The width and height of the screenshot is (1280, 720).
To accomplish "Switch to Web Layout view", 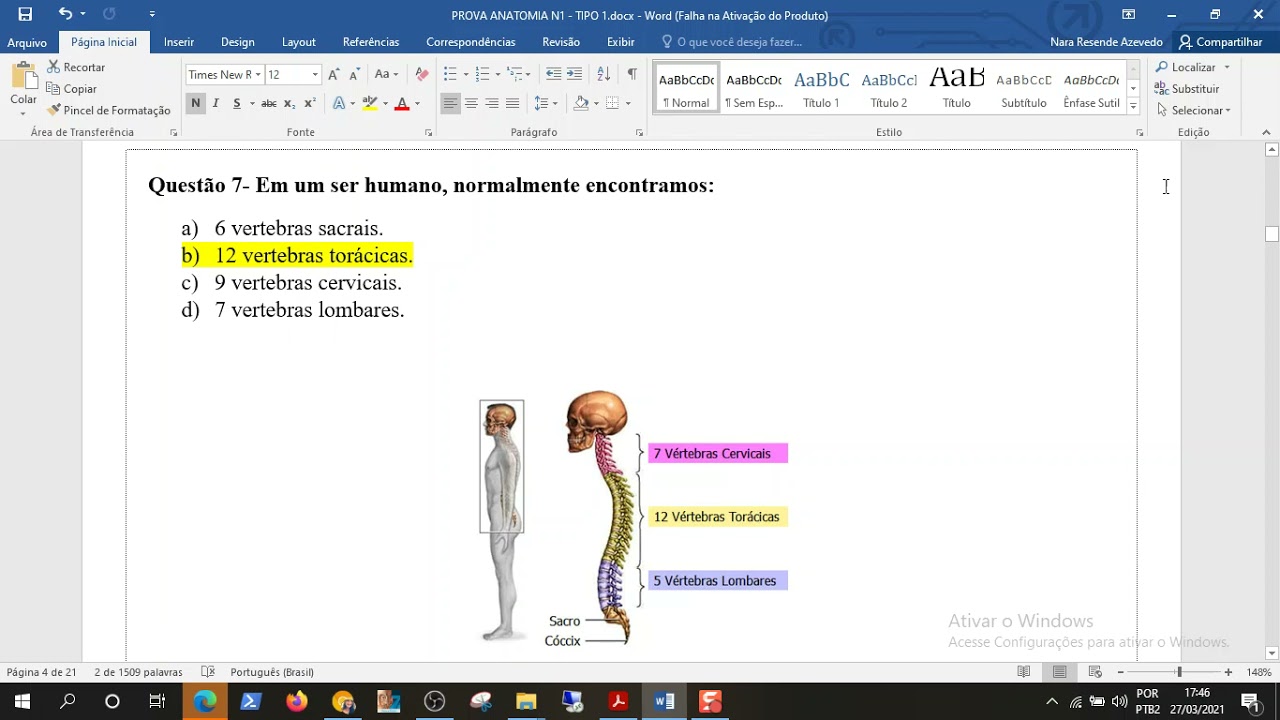I will click(x=1093, y=672).
